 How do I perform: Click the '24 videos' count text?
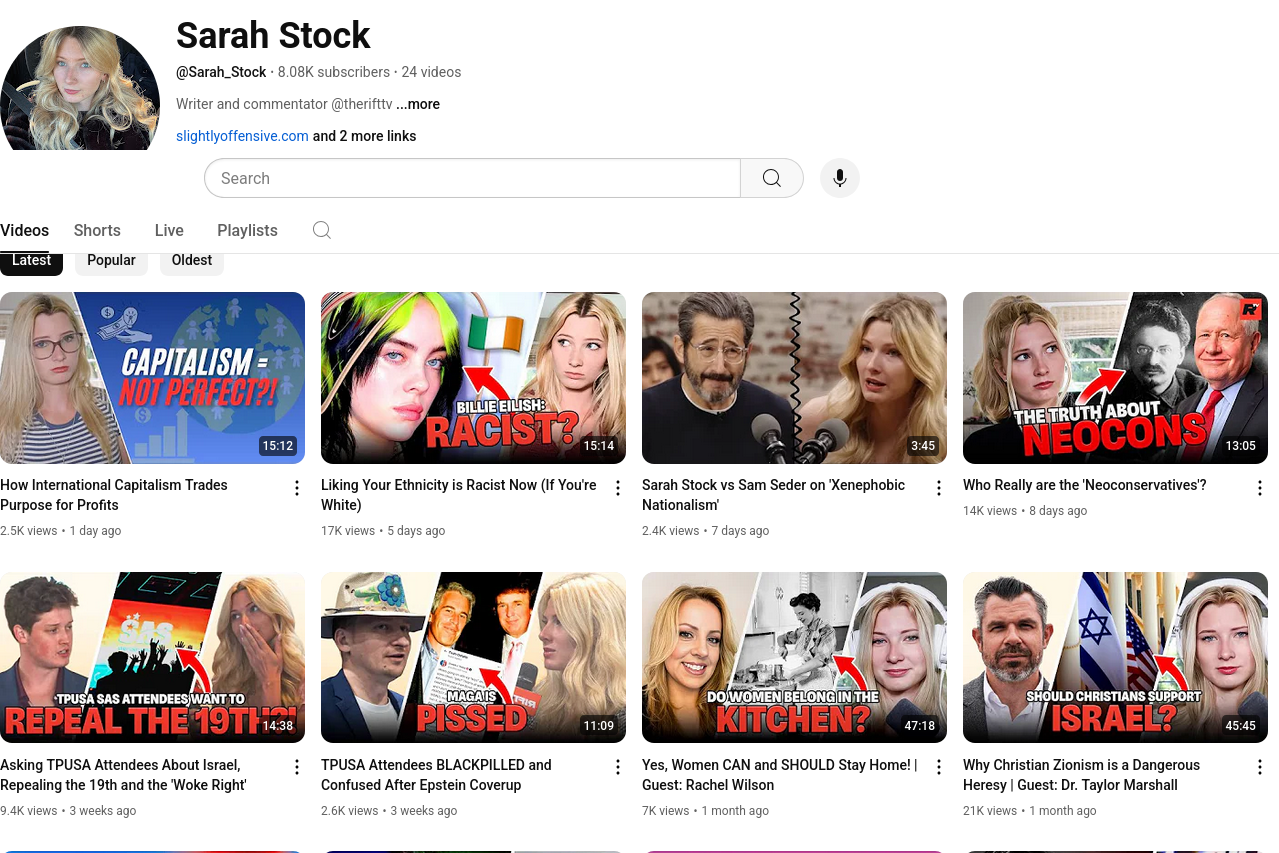[431, 72]
